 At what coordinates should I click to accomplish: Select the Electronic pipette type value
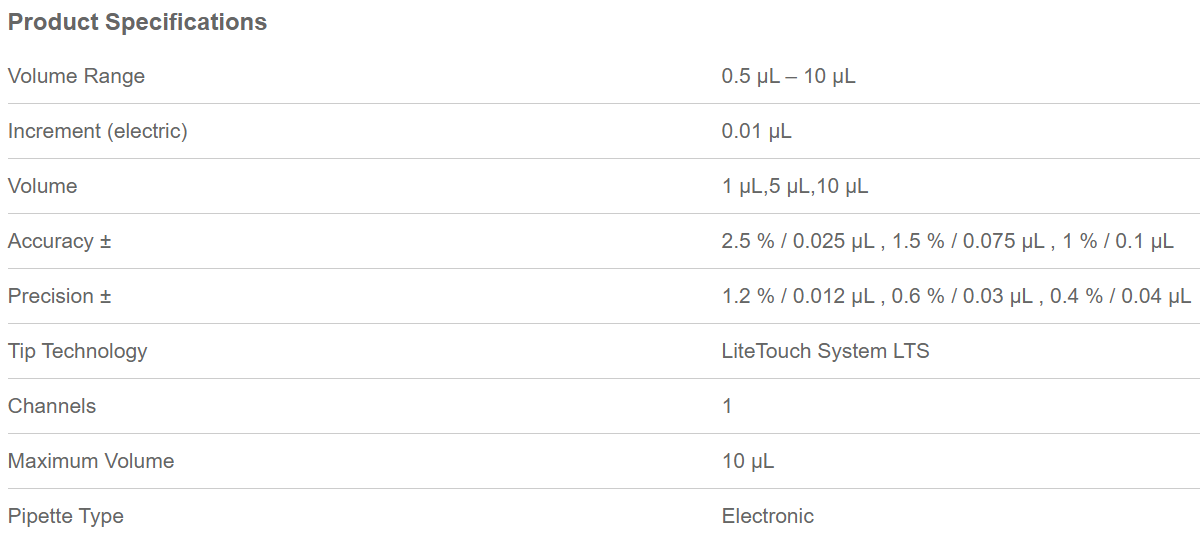pos(767,516)
